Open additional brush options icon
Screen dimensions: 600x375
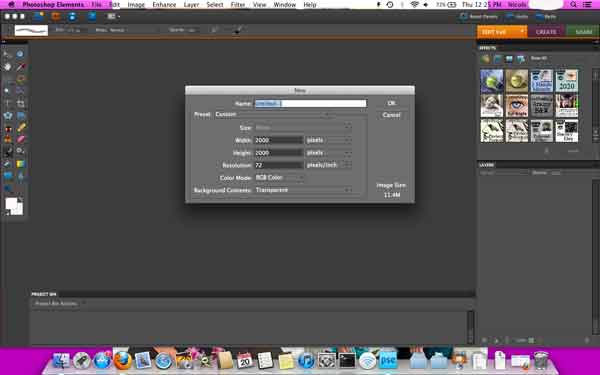237,30
